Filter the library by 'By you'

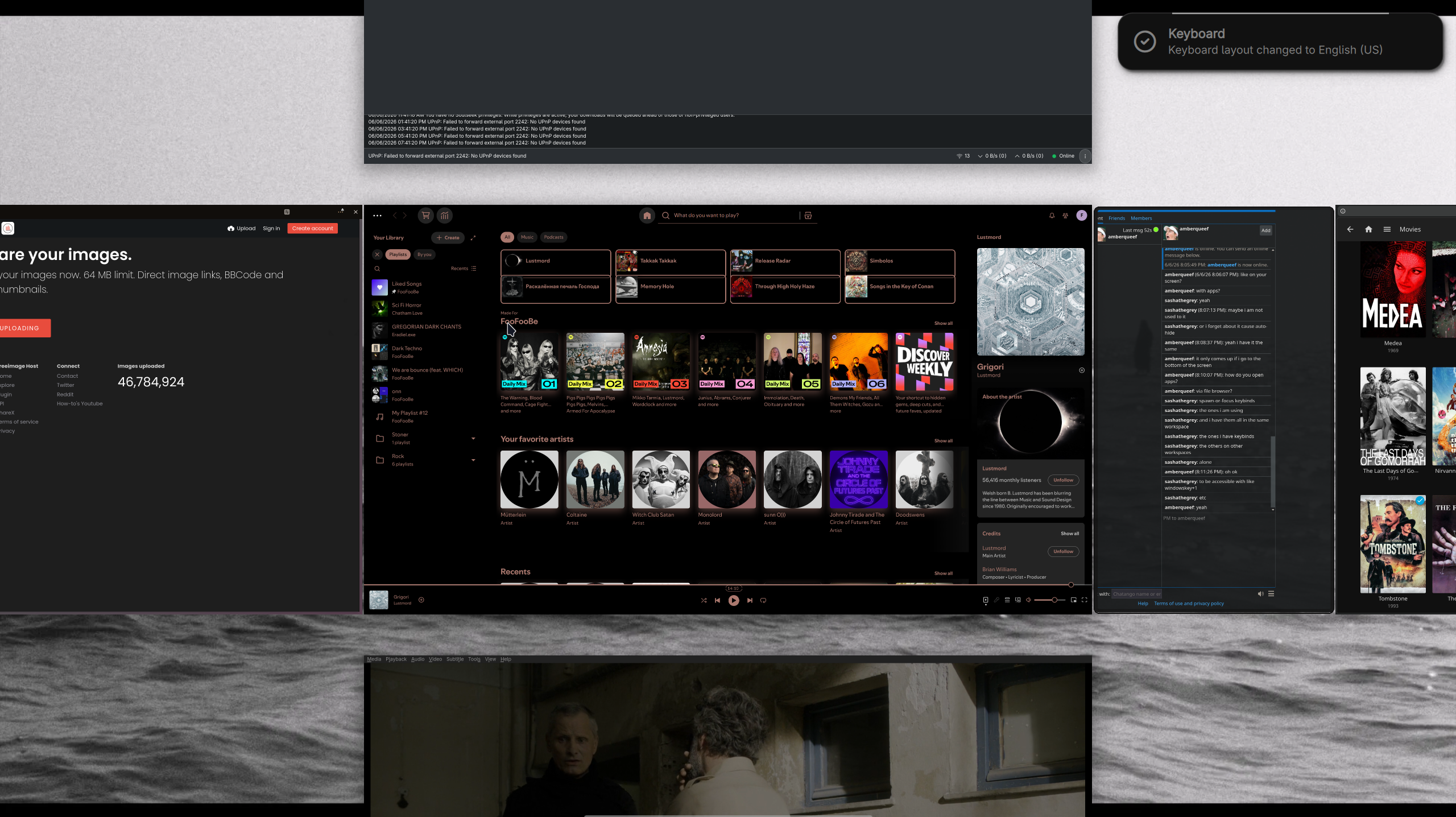[424, 254]
